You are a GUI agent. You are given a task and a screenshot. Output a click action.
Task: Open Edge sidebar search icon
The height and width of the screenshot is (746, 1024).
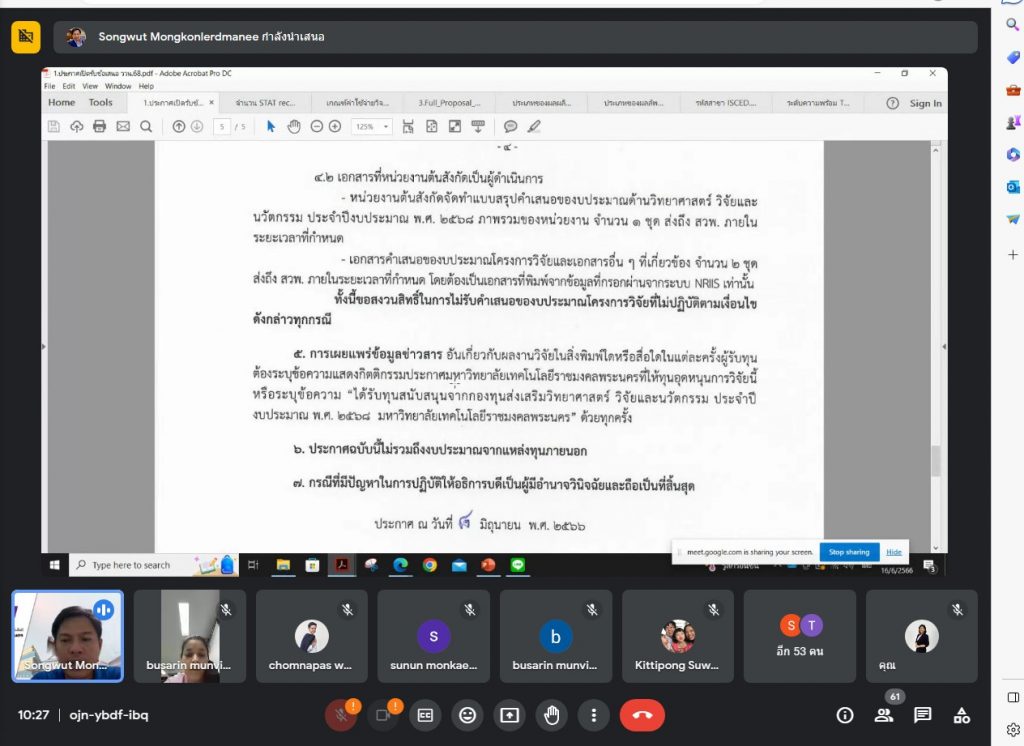click(1013, 25)
